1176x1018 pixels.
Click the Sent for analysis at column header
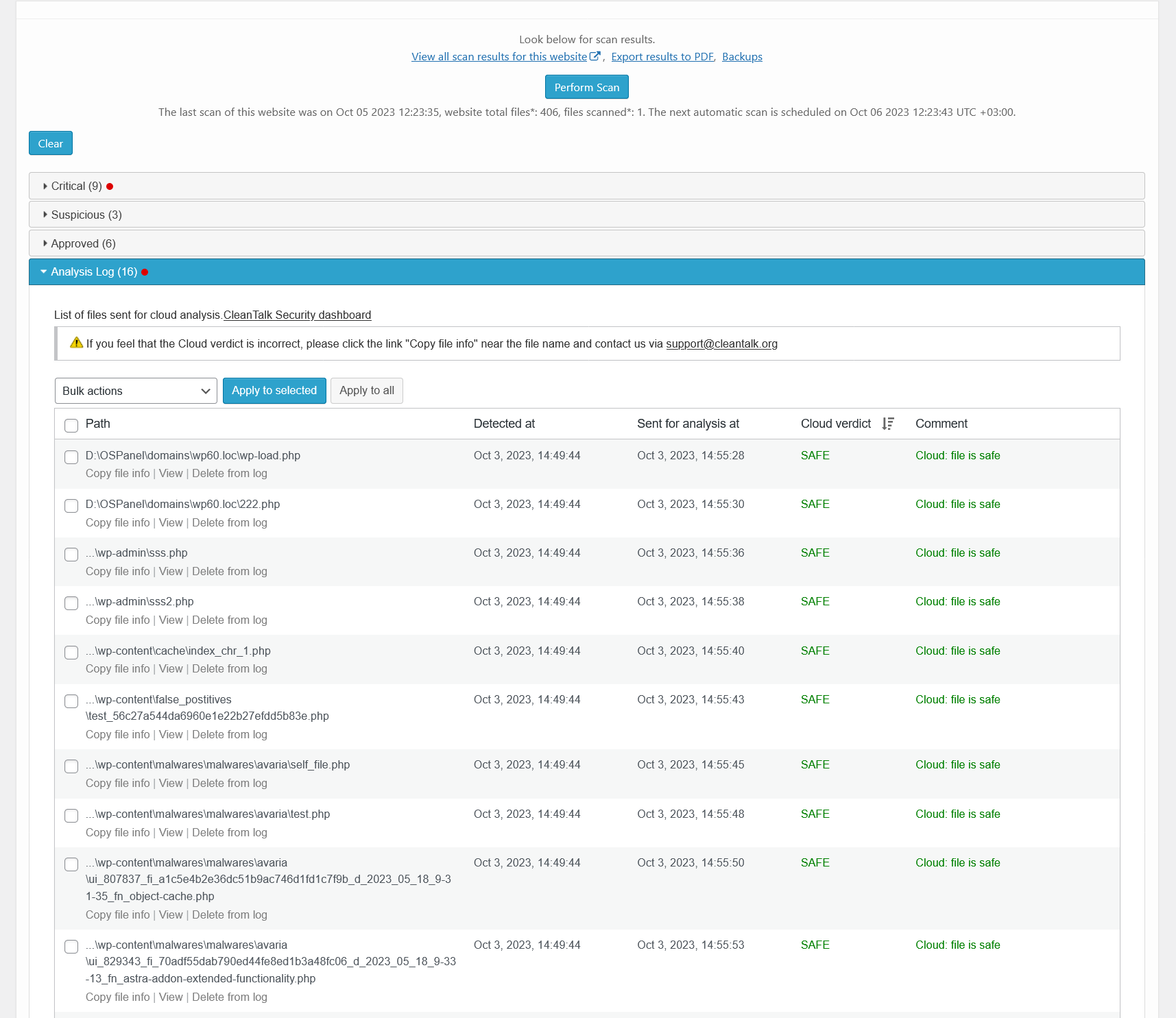(x=688, y=424)
